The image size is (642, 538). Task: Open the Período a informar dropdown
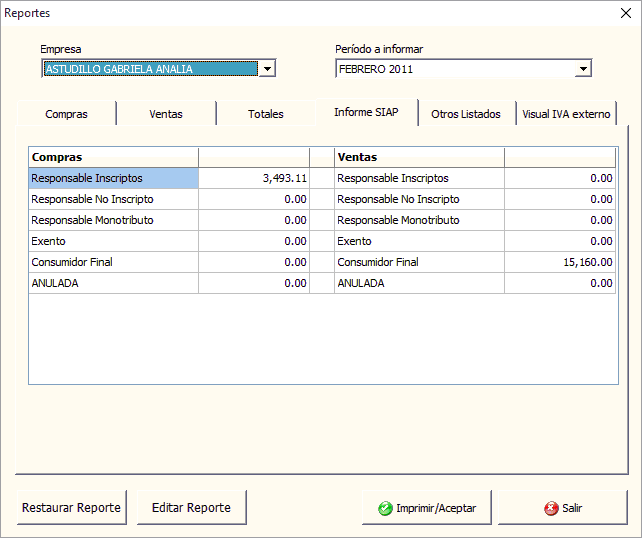[583, 69]
